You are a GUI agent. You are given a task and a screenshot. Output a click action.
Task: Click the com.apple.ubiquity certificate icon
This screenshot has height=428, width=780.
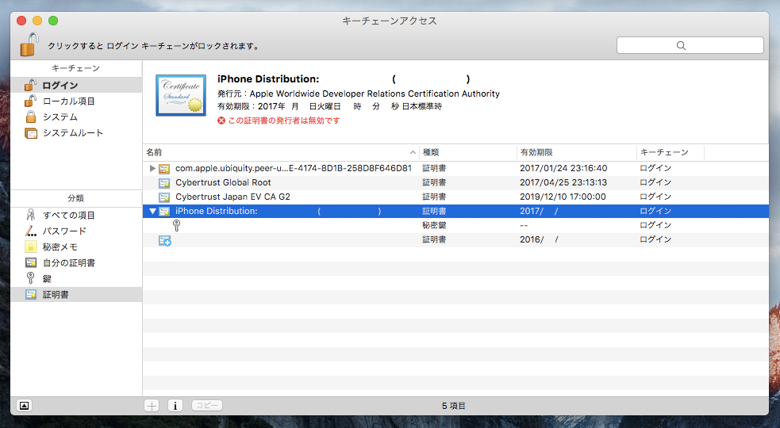tap(164, 169)
